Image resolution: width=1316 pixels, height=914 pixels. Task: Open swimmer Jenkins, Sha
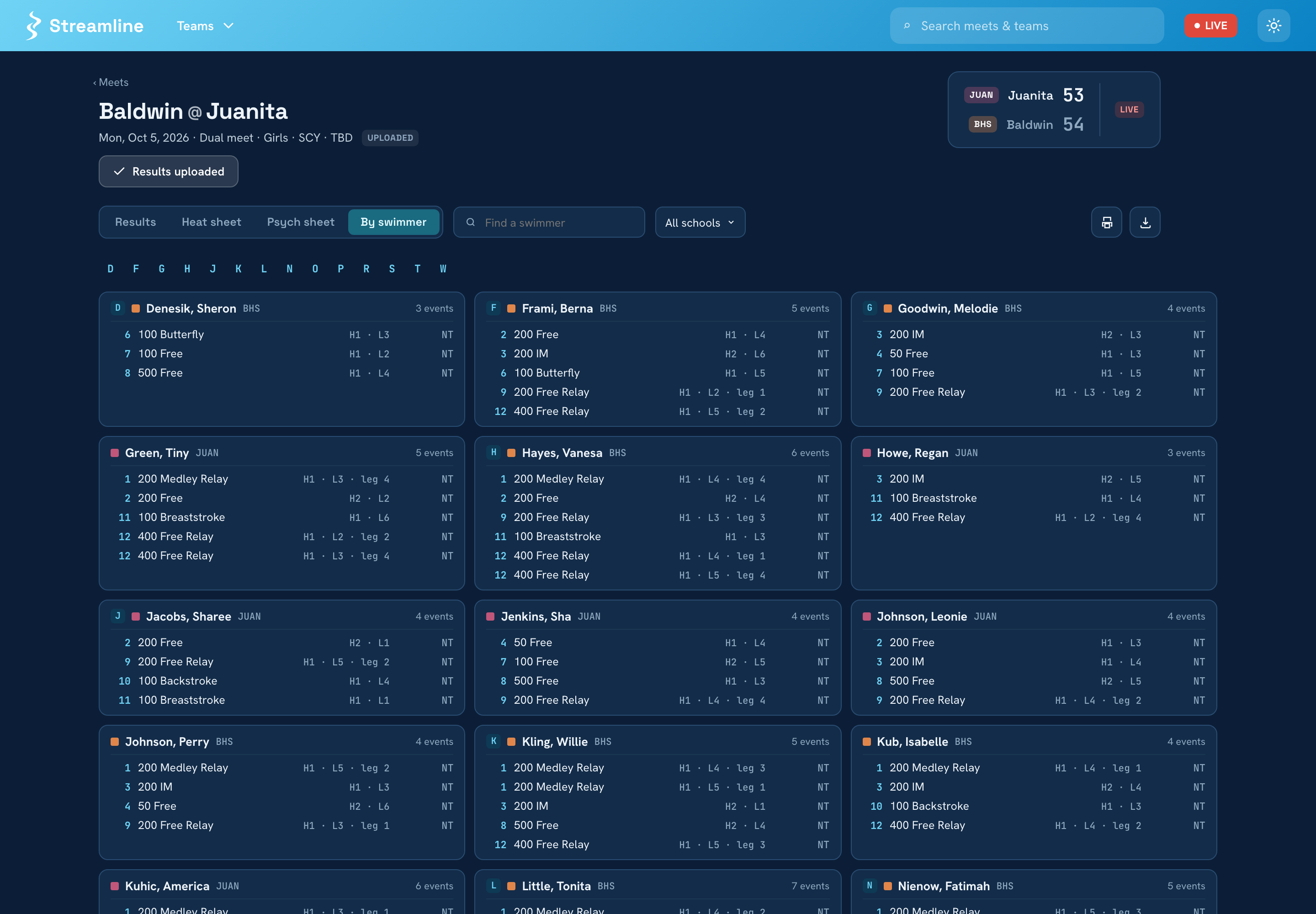(x=536, y=617)
